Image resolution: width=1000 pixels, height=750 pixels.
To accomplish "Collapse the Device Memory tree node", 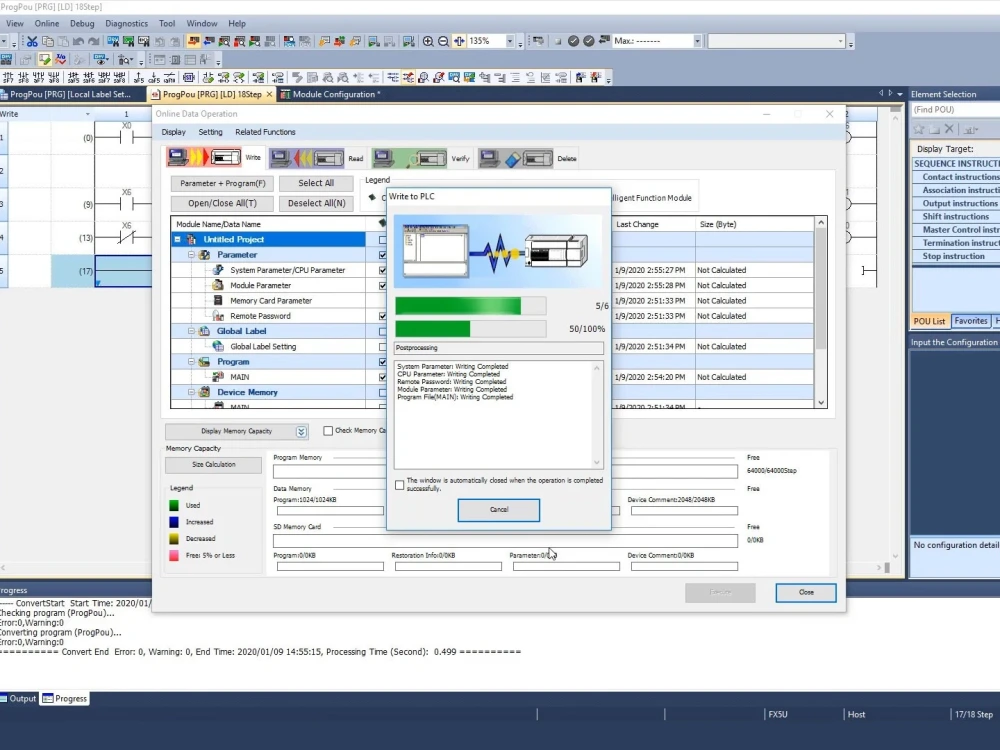I will click(x=191, y=392).
